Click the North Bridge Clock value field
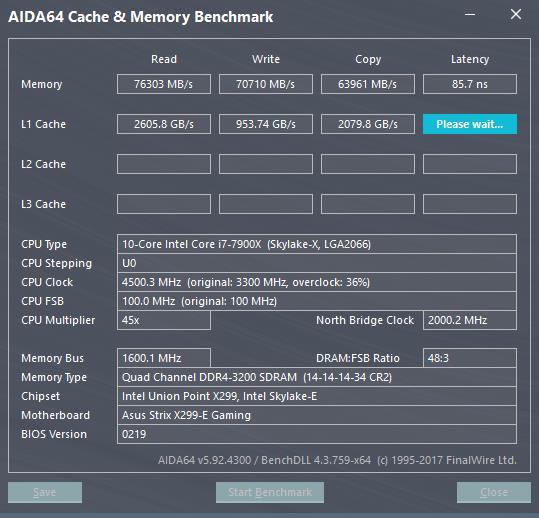This screenshot has height=518, width=539. coord(470,320)
